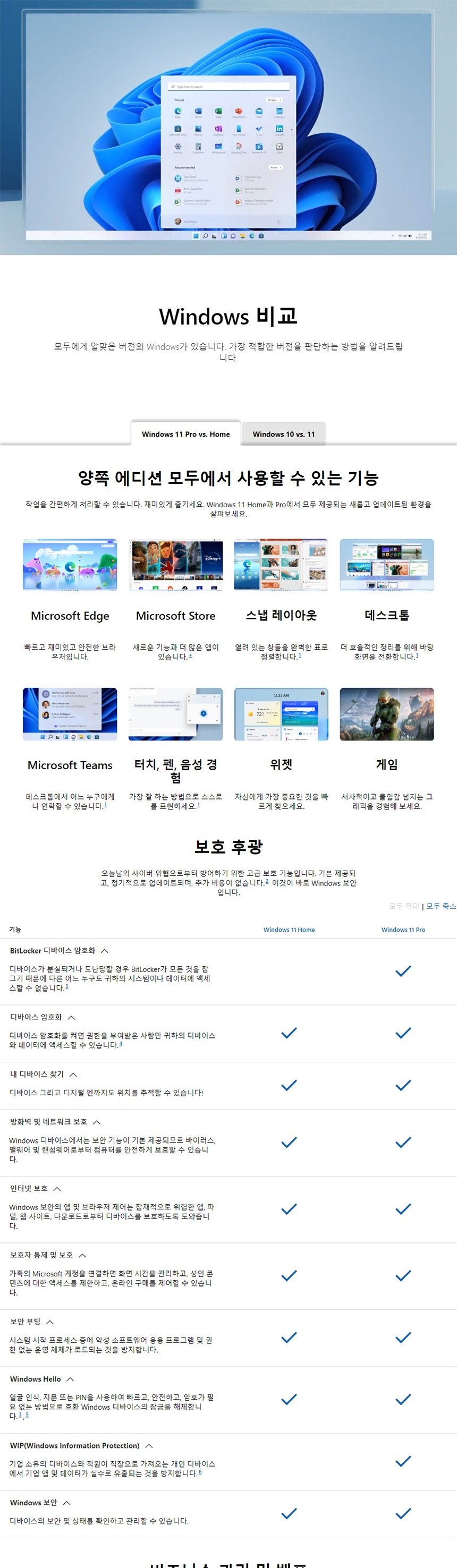The width and height of the screenshot is (457, 1568).
Task: Open the Microsoft Edge feature thumbnail
Action: (x=70, y=564)
